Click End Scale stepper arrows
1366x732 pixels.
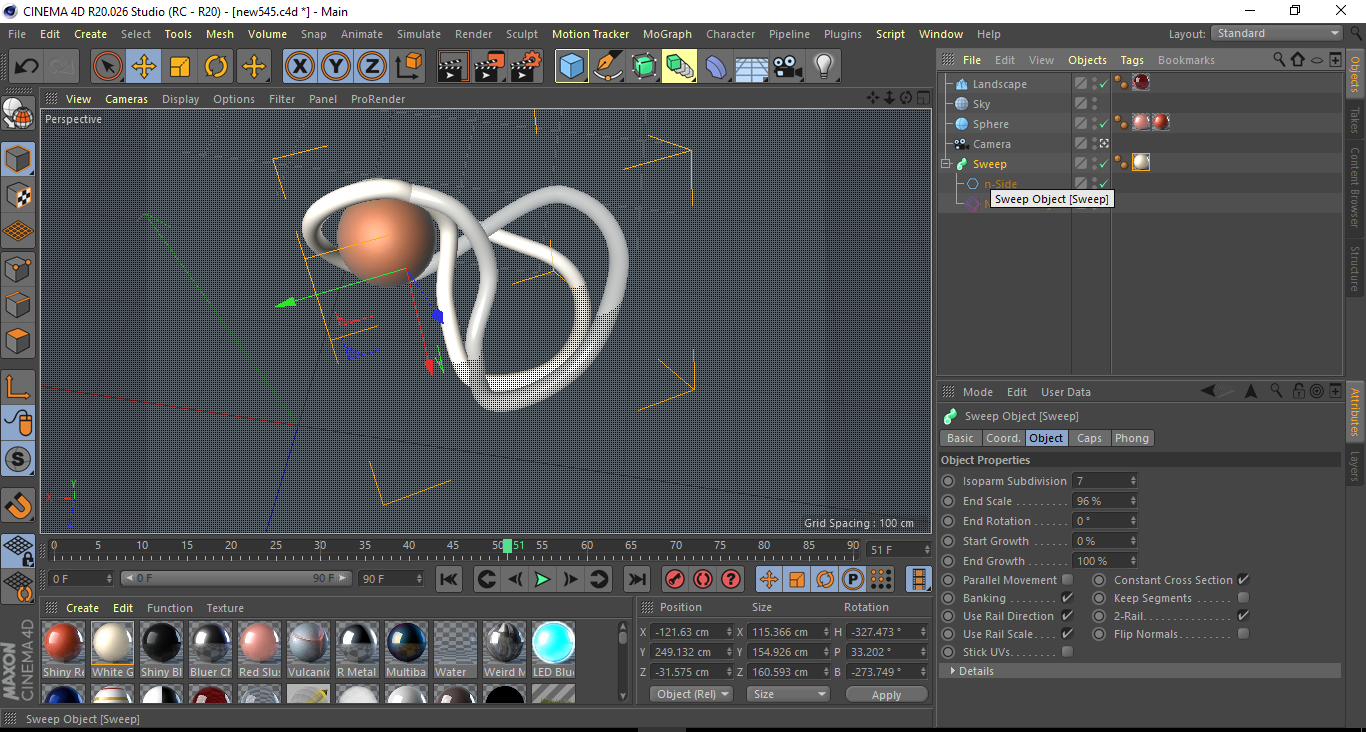point(1133,501)
